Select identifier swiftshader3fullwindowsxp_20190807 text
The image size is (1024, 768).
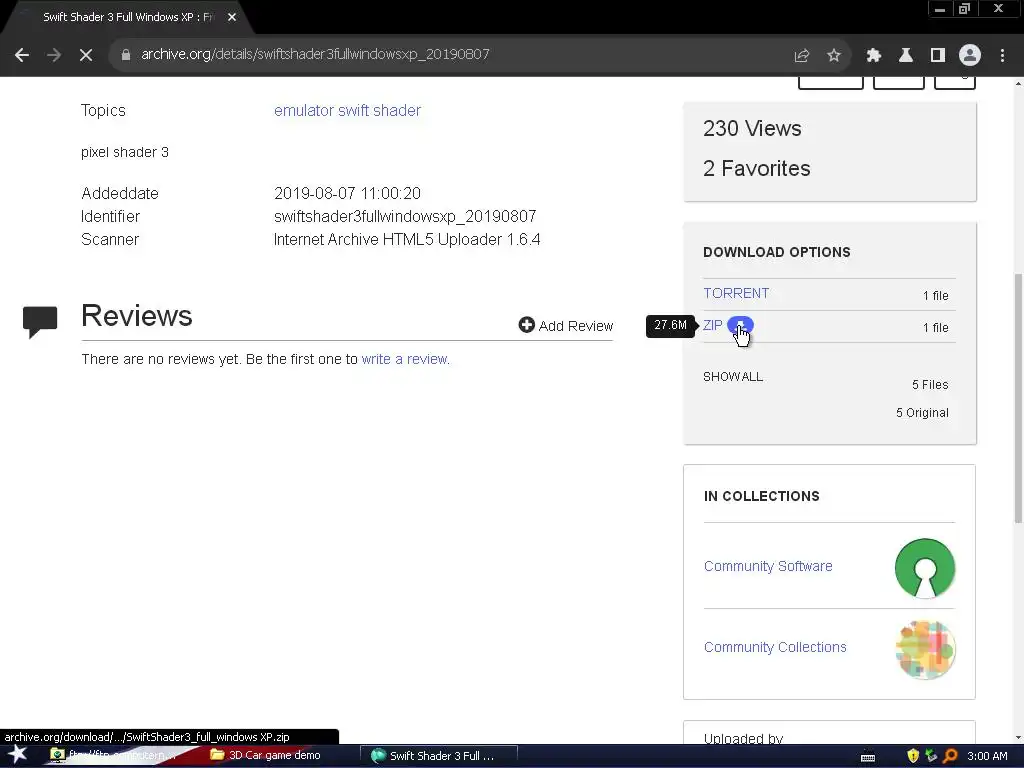[x=405, y=216]
